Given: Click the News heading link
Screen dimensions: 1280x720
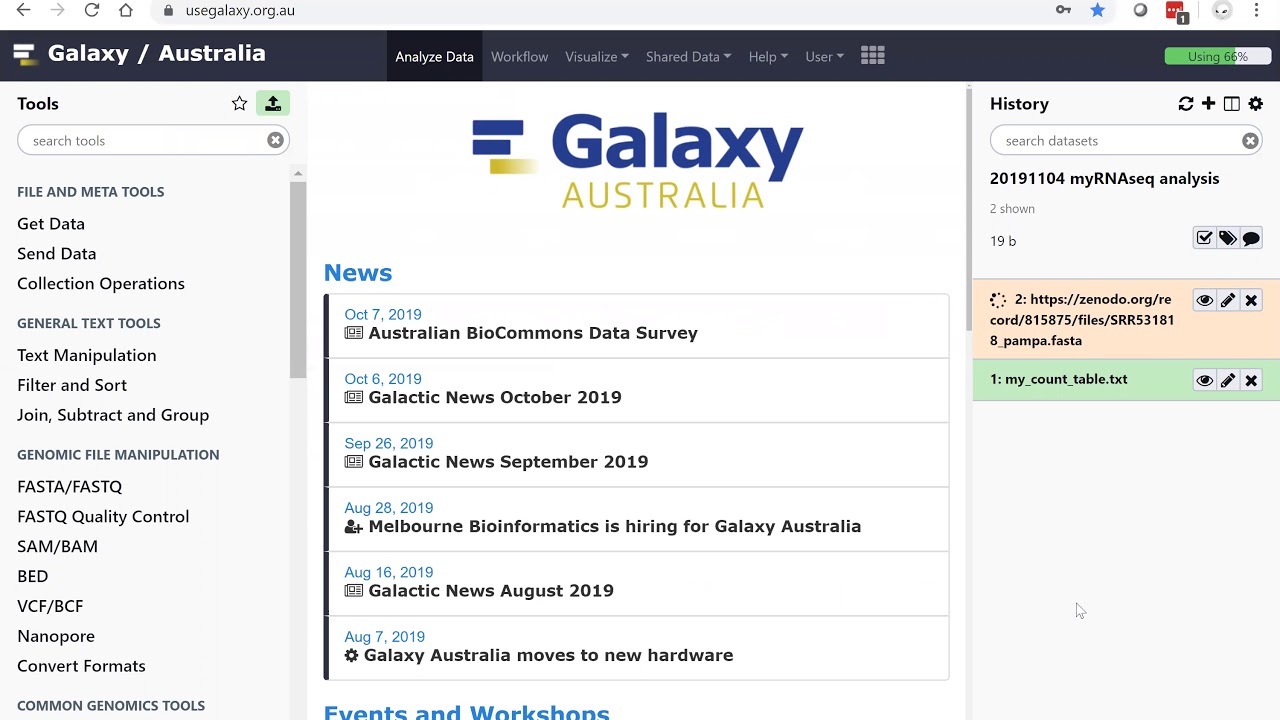Looking at the screenshot, I should [x=358, y=273].
